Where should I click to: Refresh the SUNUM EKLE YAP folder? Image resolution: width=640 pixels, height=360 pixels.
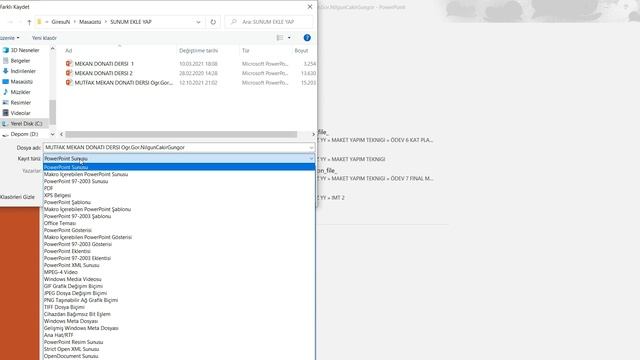(x=213, y=22)
